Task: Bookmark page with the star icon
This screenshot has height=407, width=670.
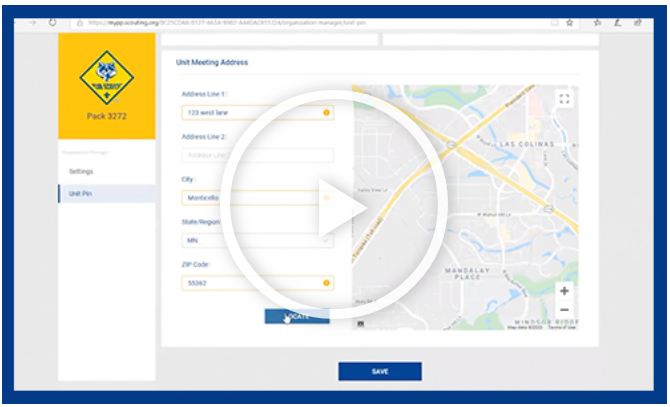Action: coord(570,21)
